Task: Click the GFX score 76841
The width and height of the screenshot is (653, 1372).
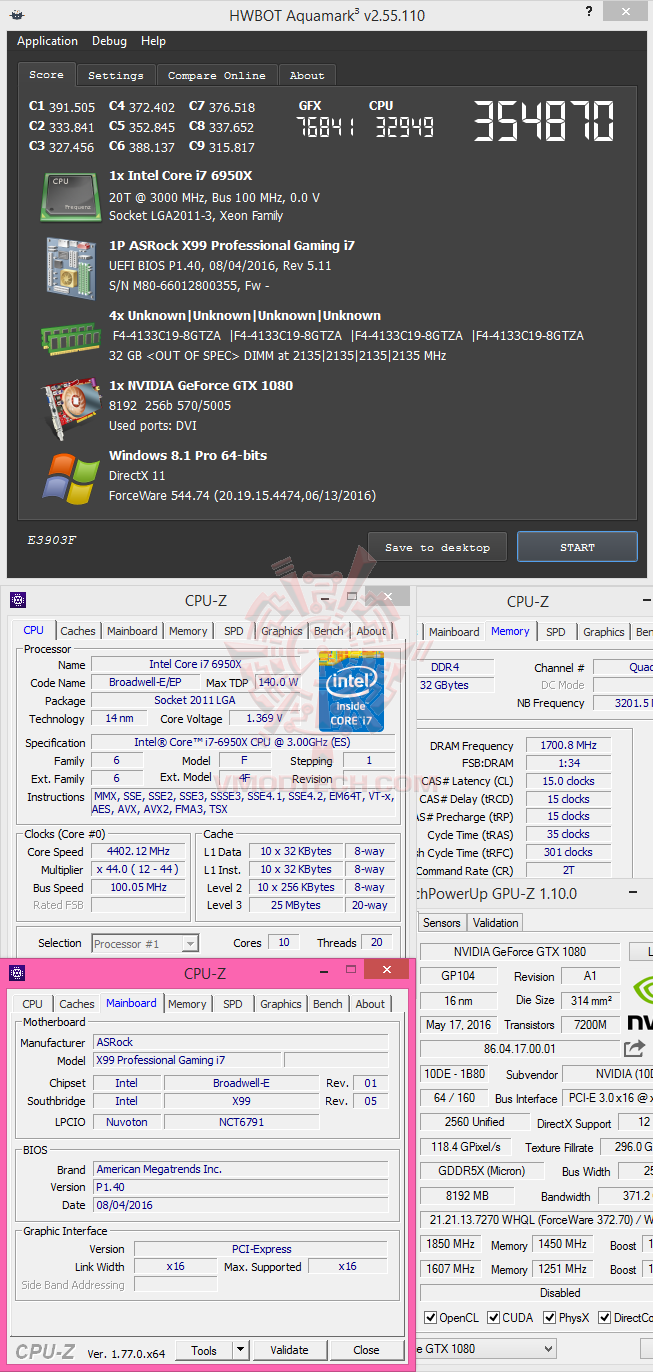Action: pos(325,126)
